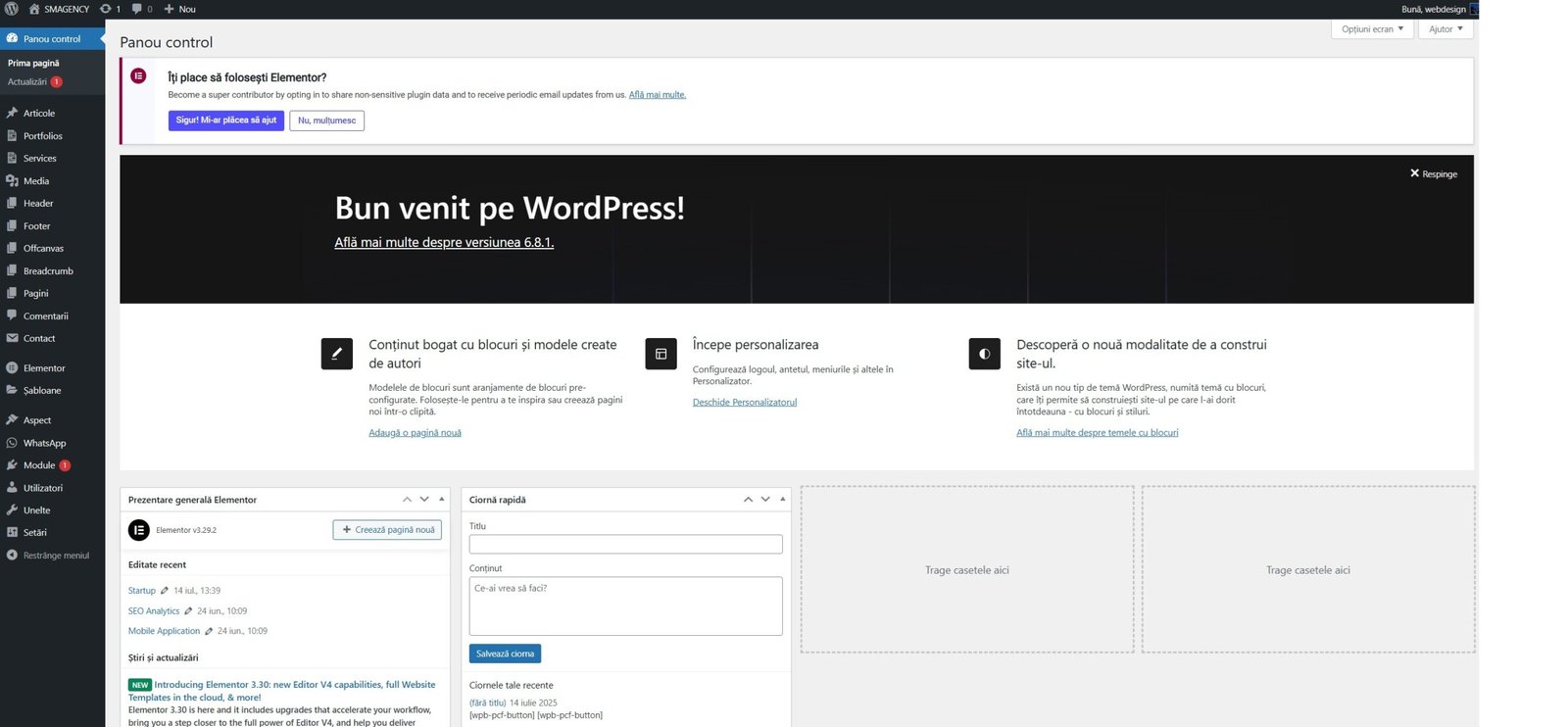Click the updates icon in the admin bar
1568x727 pixels.
[x=106, y=9]
